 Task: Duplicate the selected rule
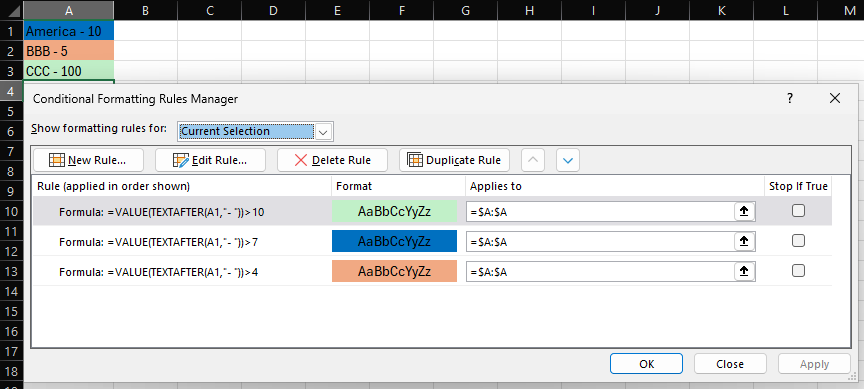[454, 160]
